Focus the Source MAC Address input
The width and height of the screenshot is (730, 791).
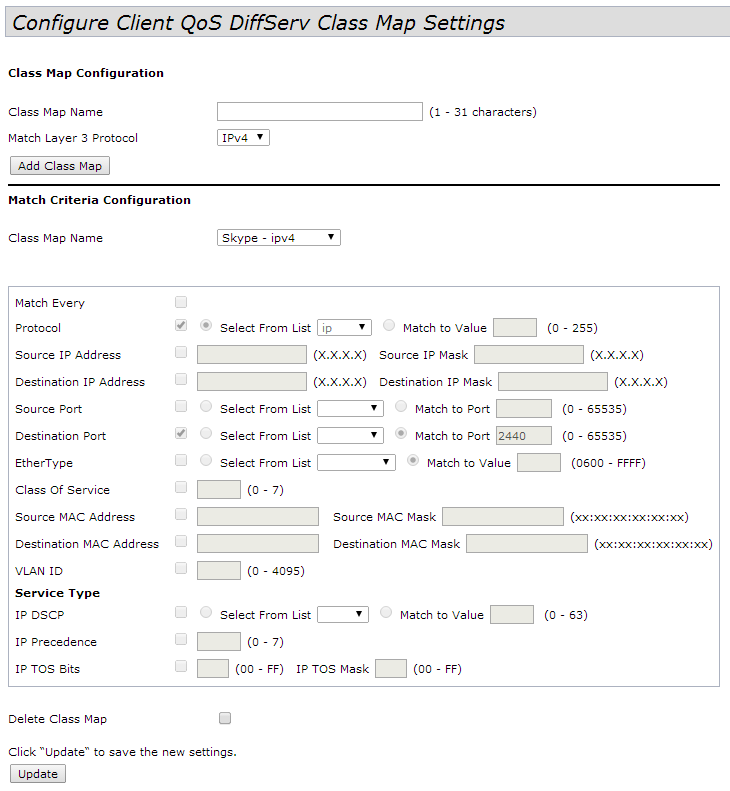pyautogui.click(x=258, y=517)
